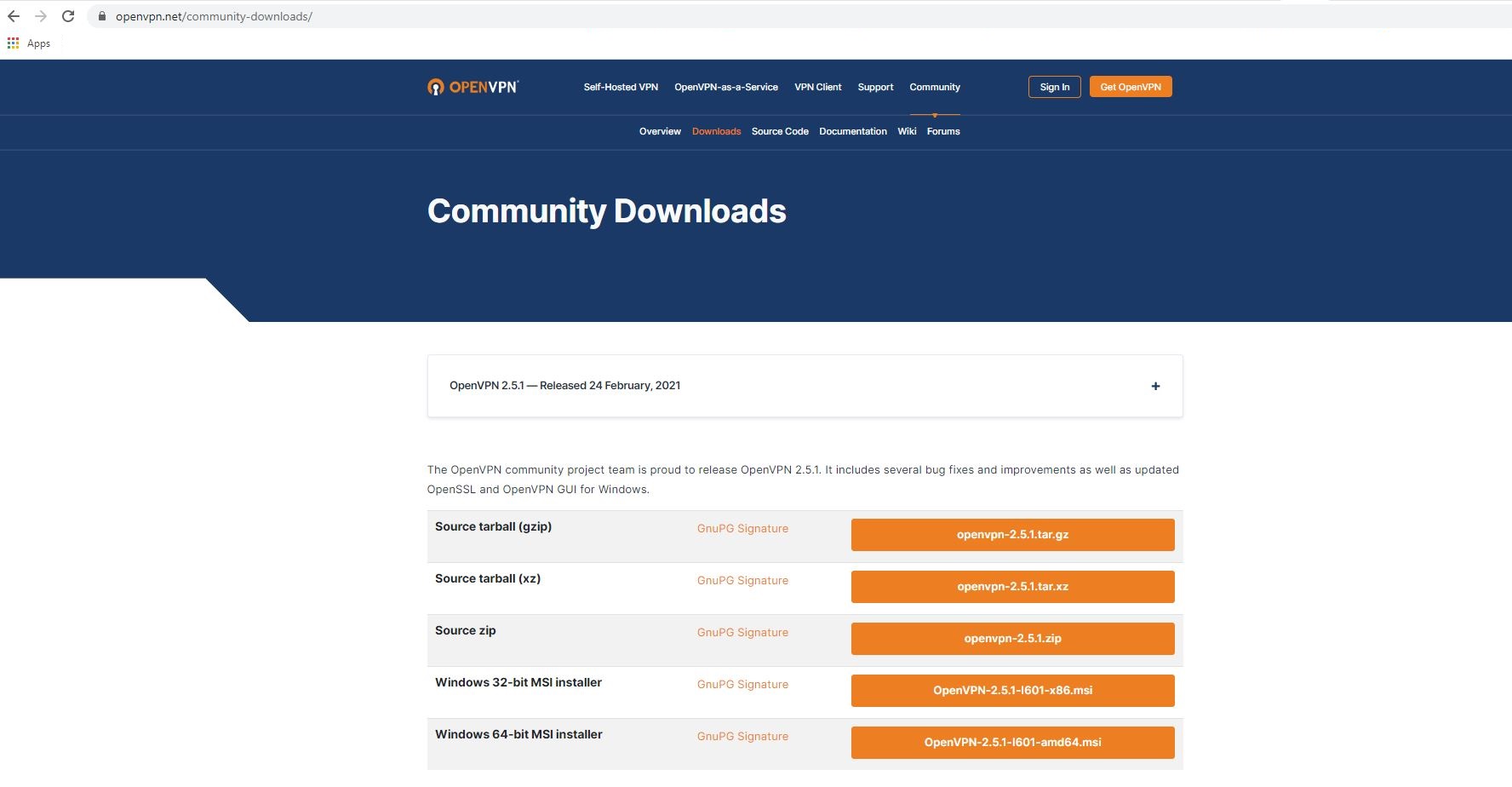The height and width of the screenshot is (787, 1512).
Task: Open the Apps grid shortcut
Action: [13, 43]
